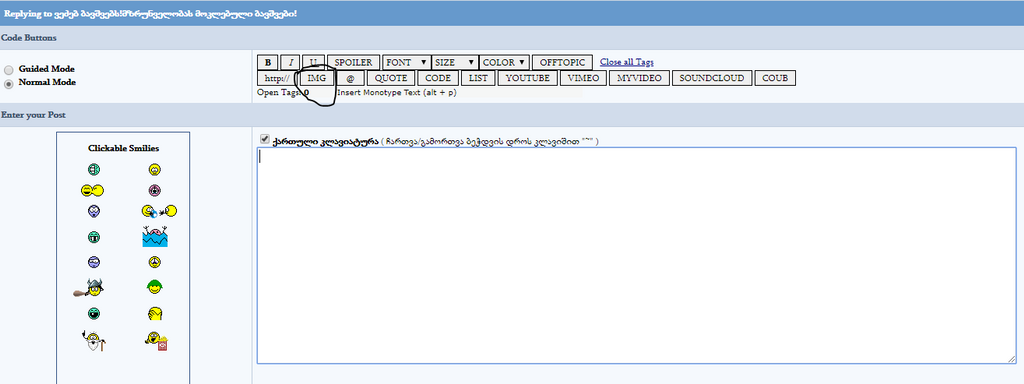The width and height of the screenshot is (1024, 384).
Task: Insert the two yellow smileys hugging
Action: [x=93, y=191]
